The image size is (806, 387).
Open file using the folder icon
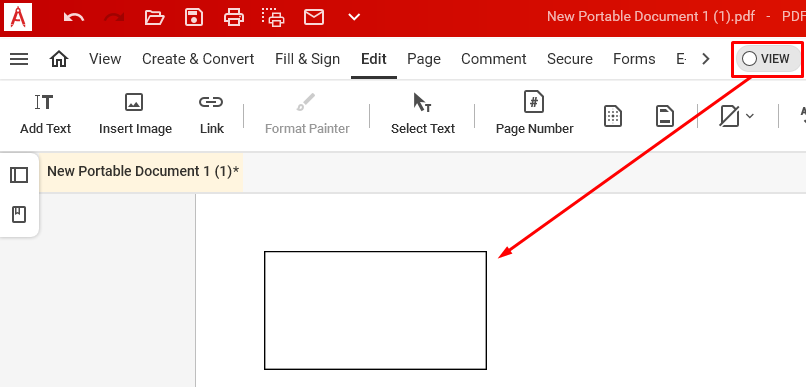click(x=154, y=17)
